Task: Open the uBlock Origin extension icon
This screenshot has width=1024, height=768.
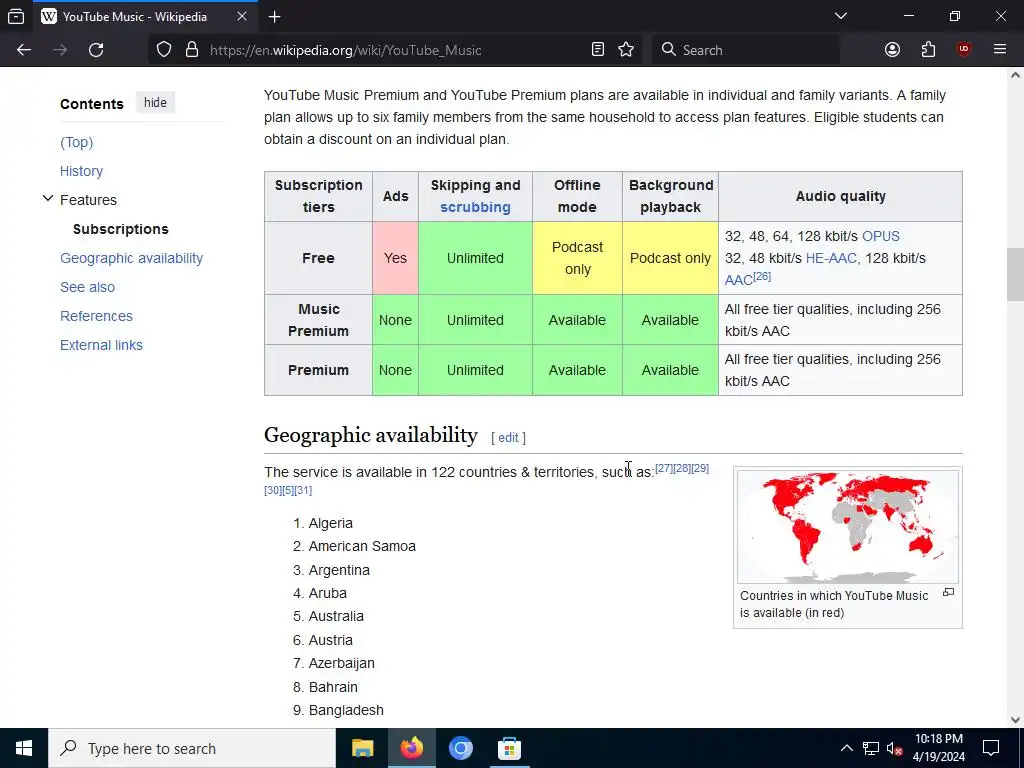Action: [964, 50]
